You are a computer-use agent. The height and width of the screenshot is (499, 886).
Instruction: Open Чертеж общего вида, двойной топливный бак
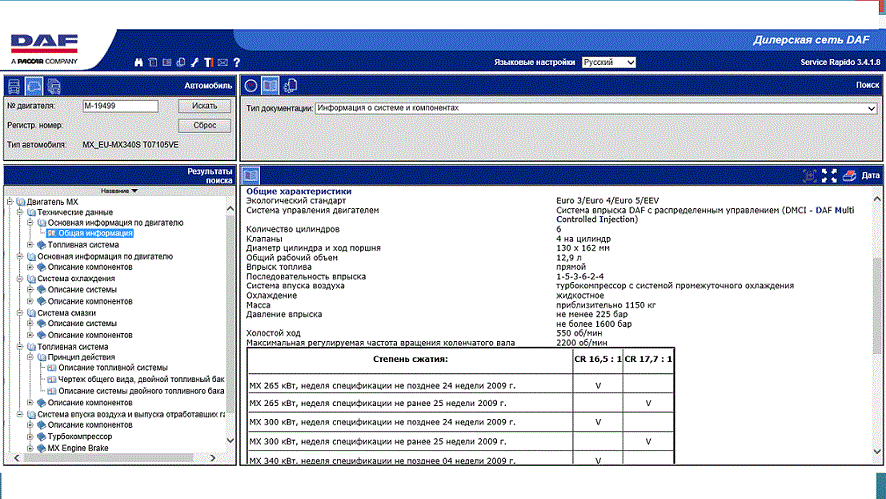pyautogui.click(x=141, y=379)
